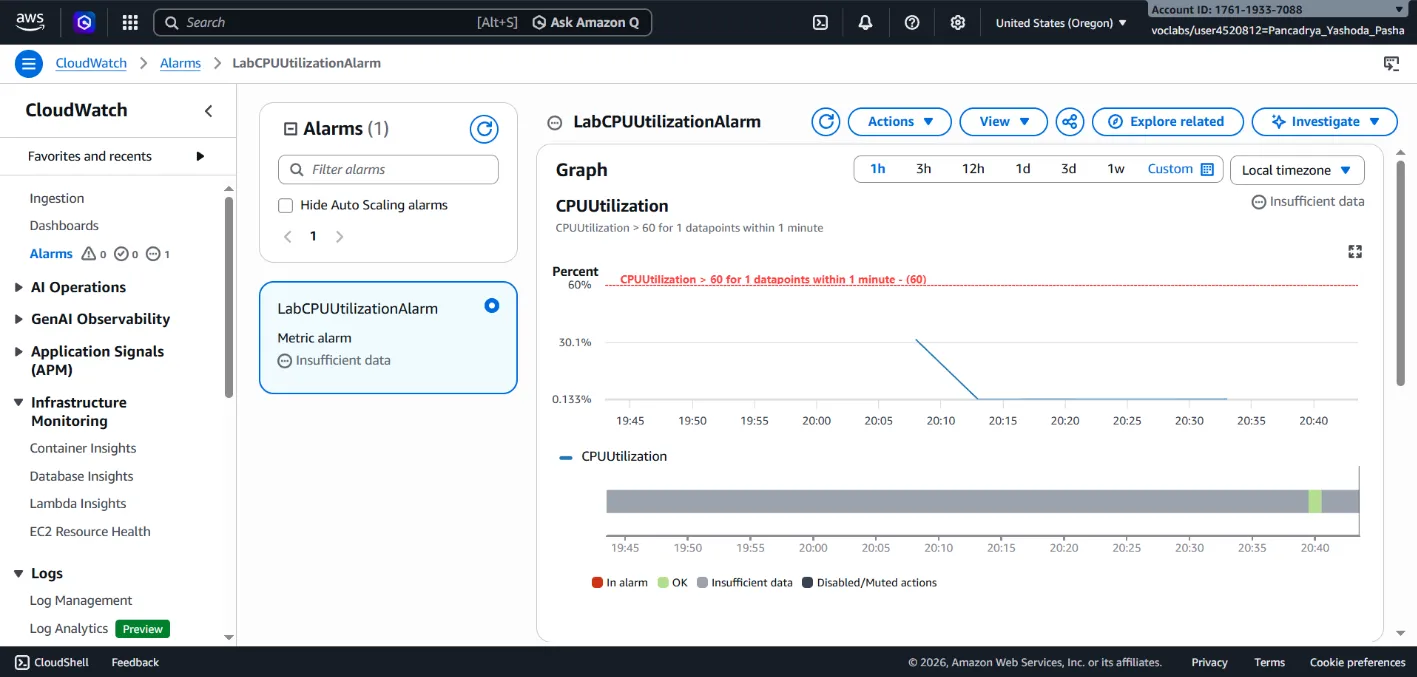
Task: Click the OK count checkmark icon
Action: coord(121,254)
